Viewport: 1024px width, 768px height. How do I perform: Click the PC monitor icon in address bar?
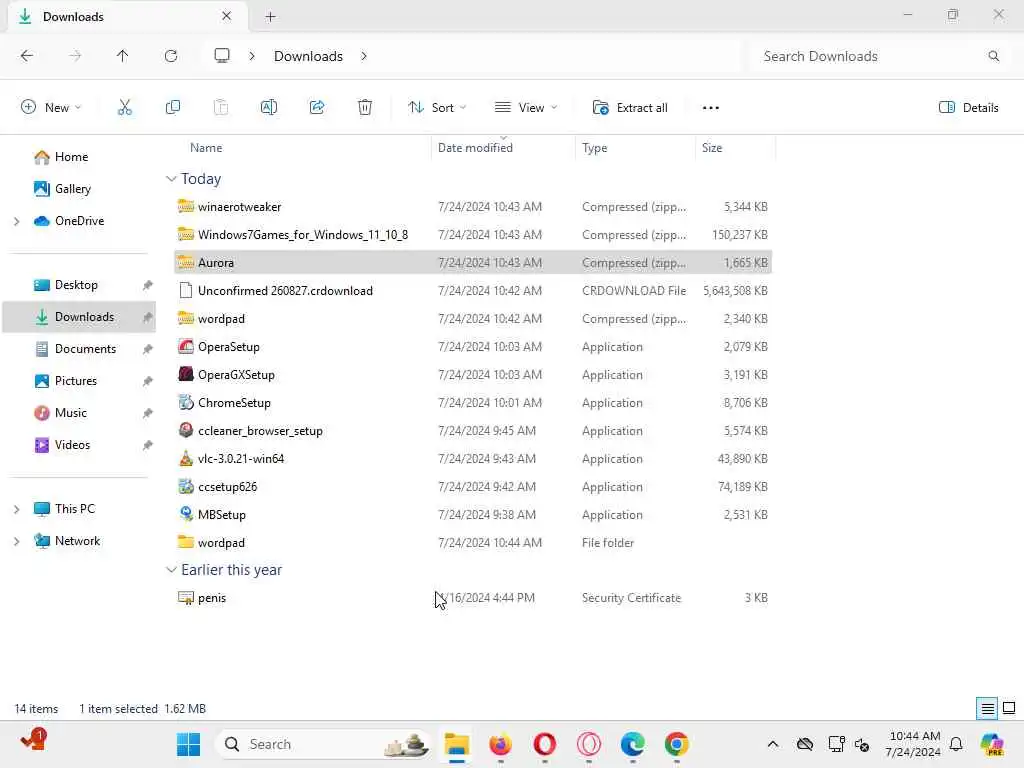click(222, 56)
